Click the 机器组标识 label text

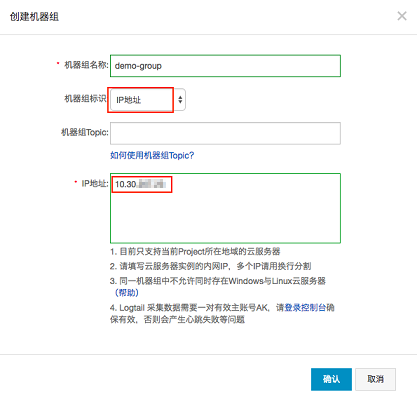[85, 99]
